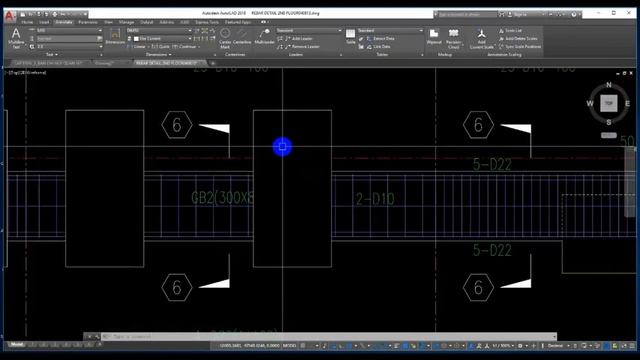Switch to the Insert ribbon tab
Image resolution: width=640 pixels, height=360 pixels.
click(44, 22)
